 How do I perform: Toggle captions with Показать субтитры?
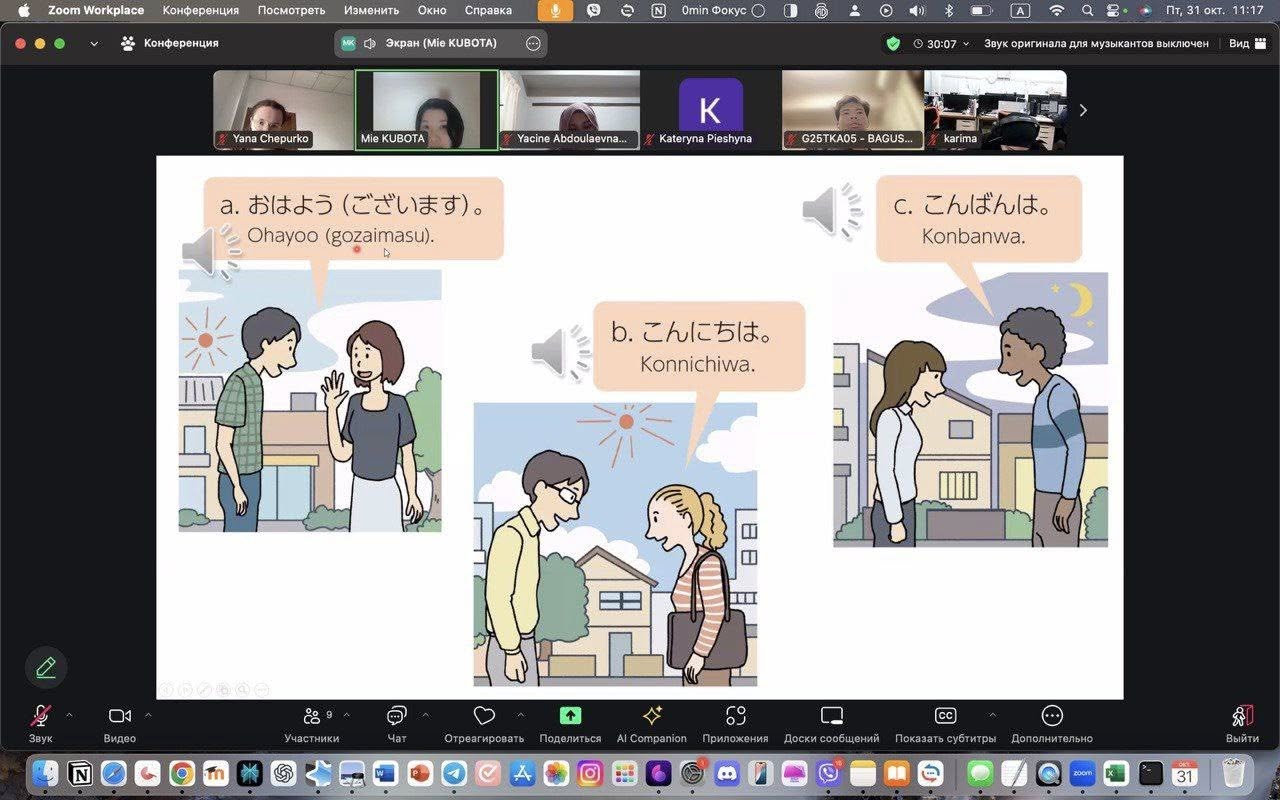[x=945, y=716]
